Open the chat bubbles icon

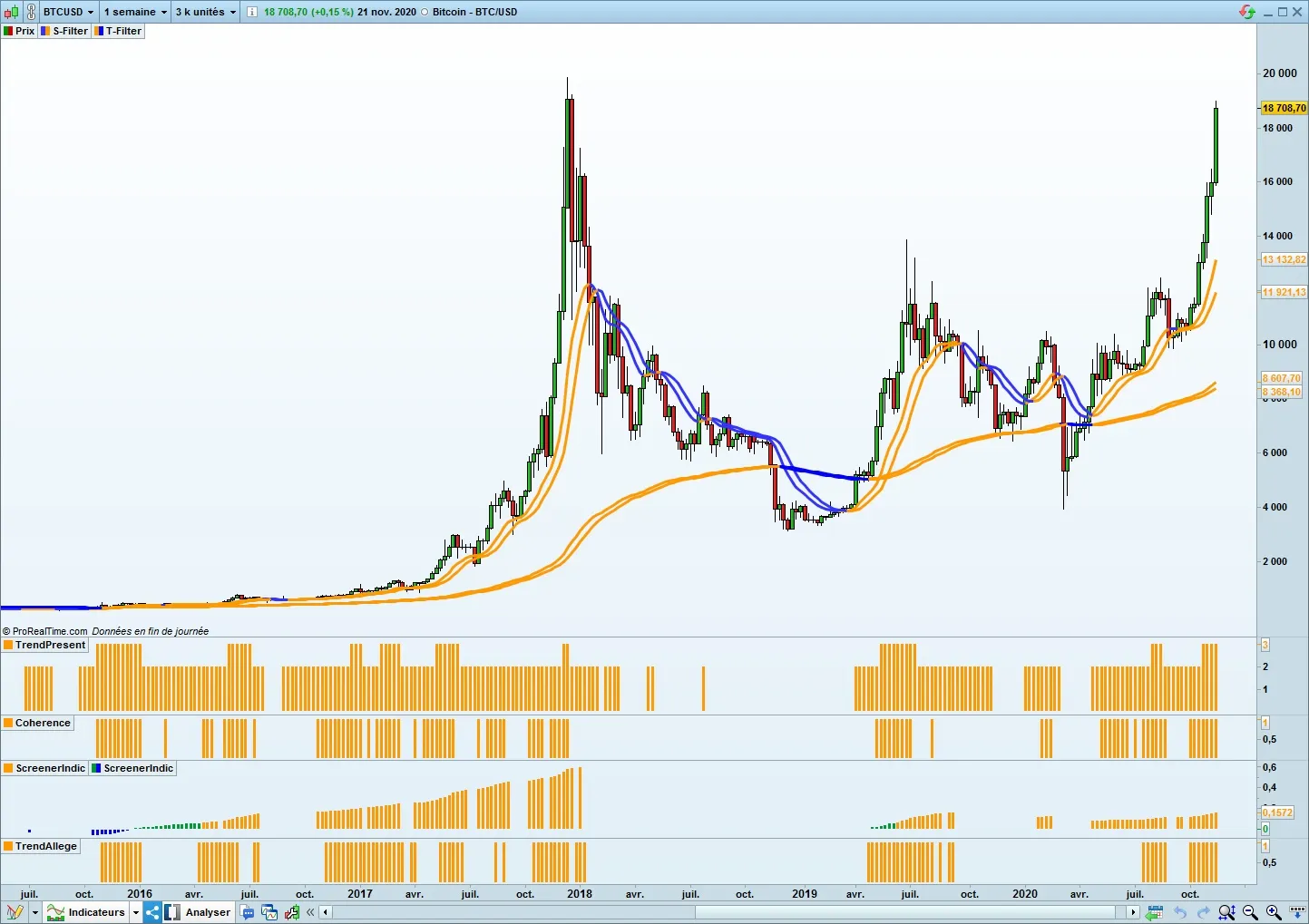tap(248, 912)
